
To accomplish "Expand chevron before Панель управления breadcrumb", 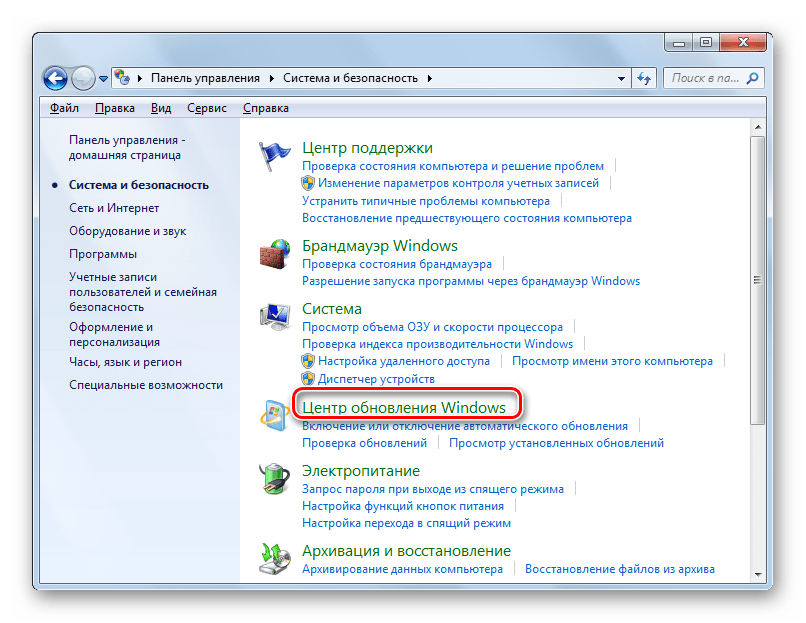I will [140, 79].
